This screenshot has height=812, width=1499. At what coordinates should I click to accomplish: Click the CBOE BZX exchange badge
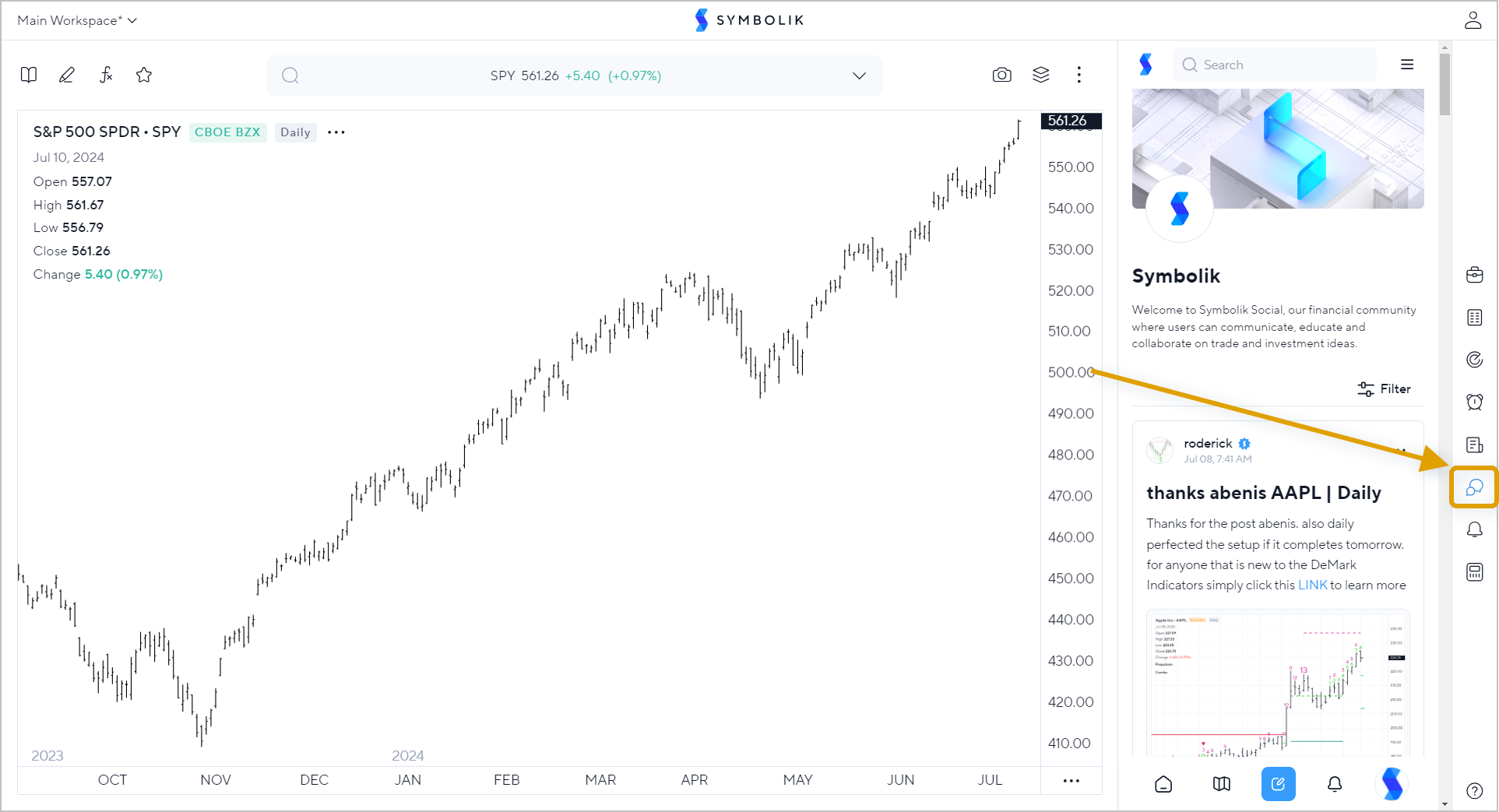tap(227, 132)
